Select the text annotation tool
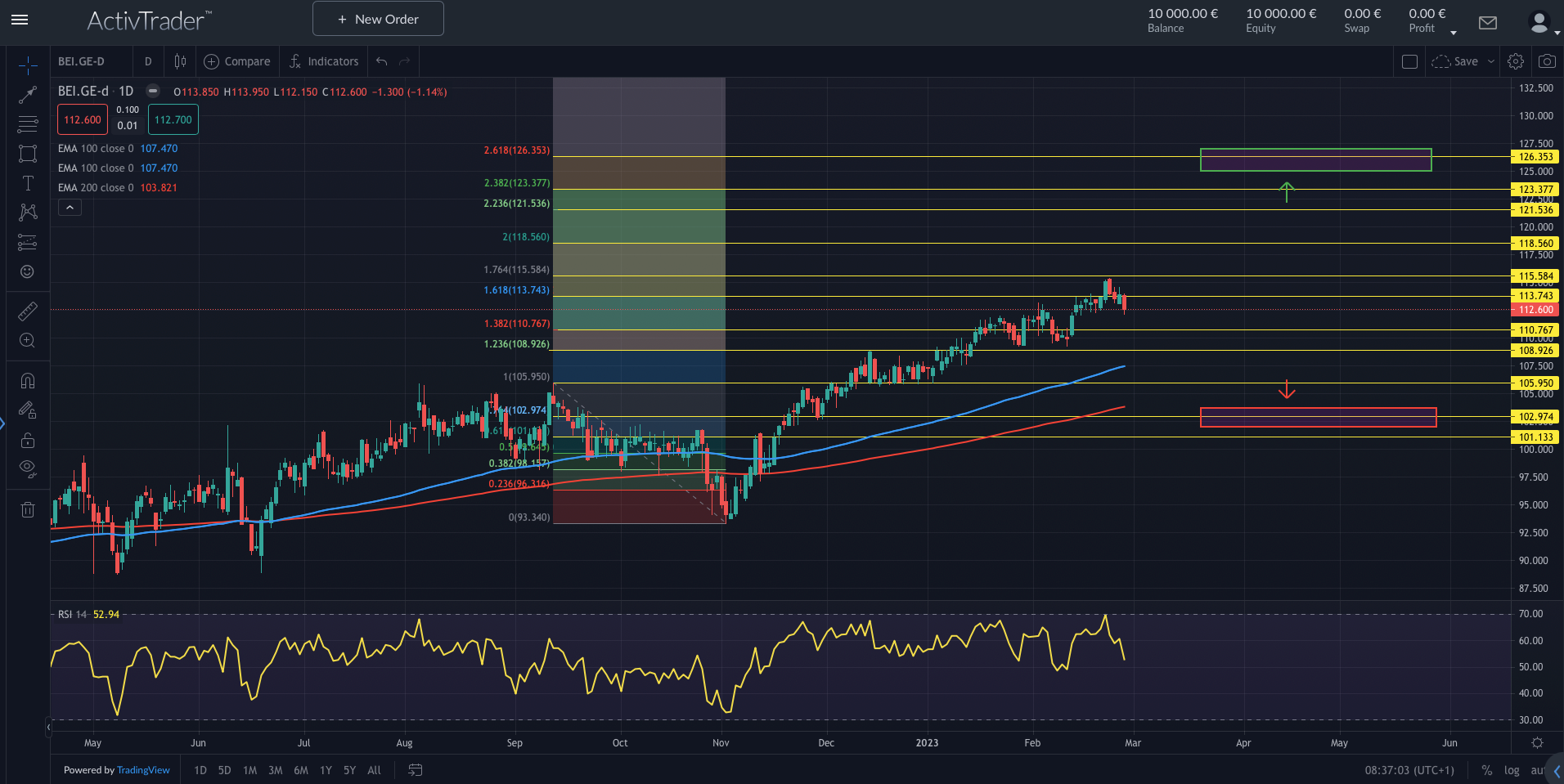This screenshot has width=1564, height=784. 27,183
